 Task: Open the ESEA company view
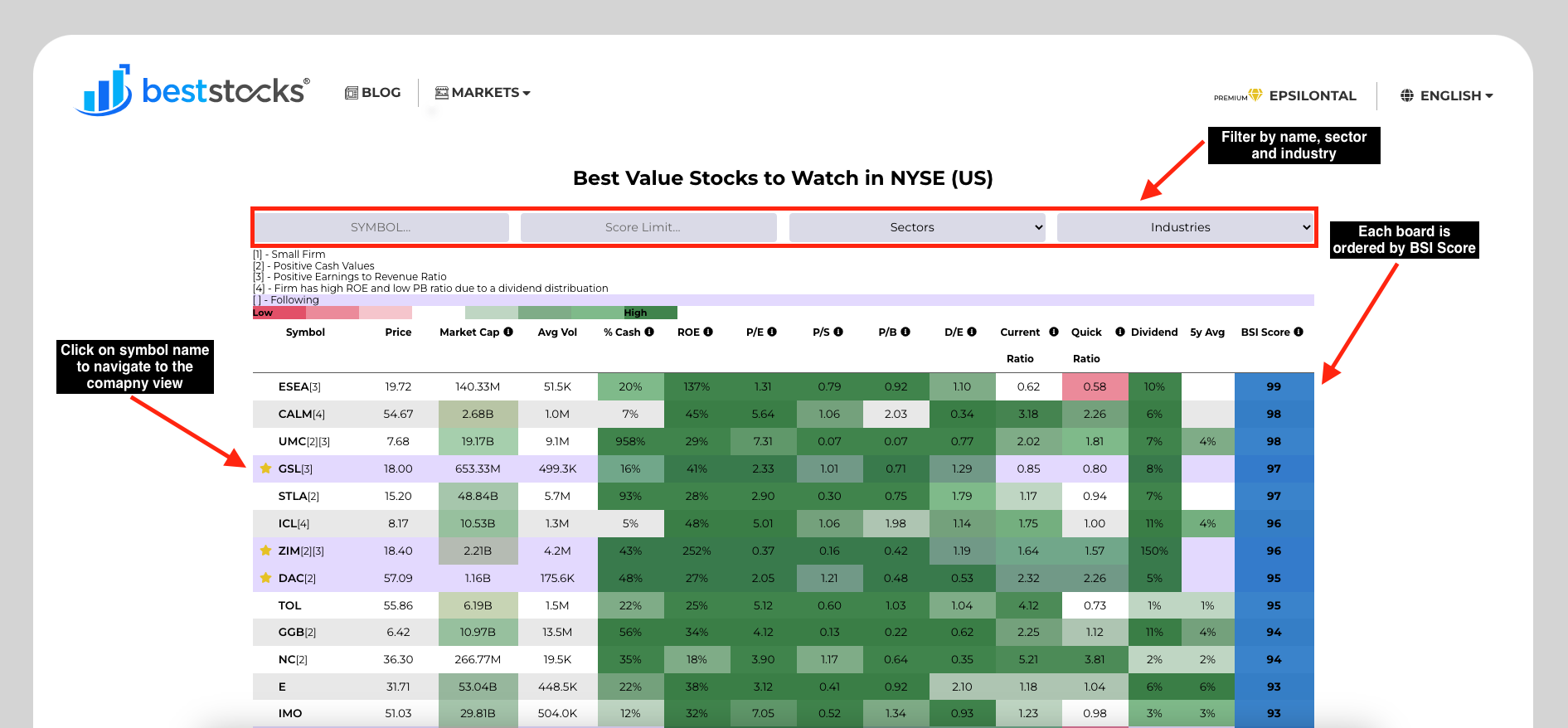point(294,386)
